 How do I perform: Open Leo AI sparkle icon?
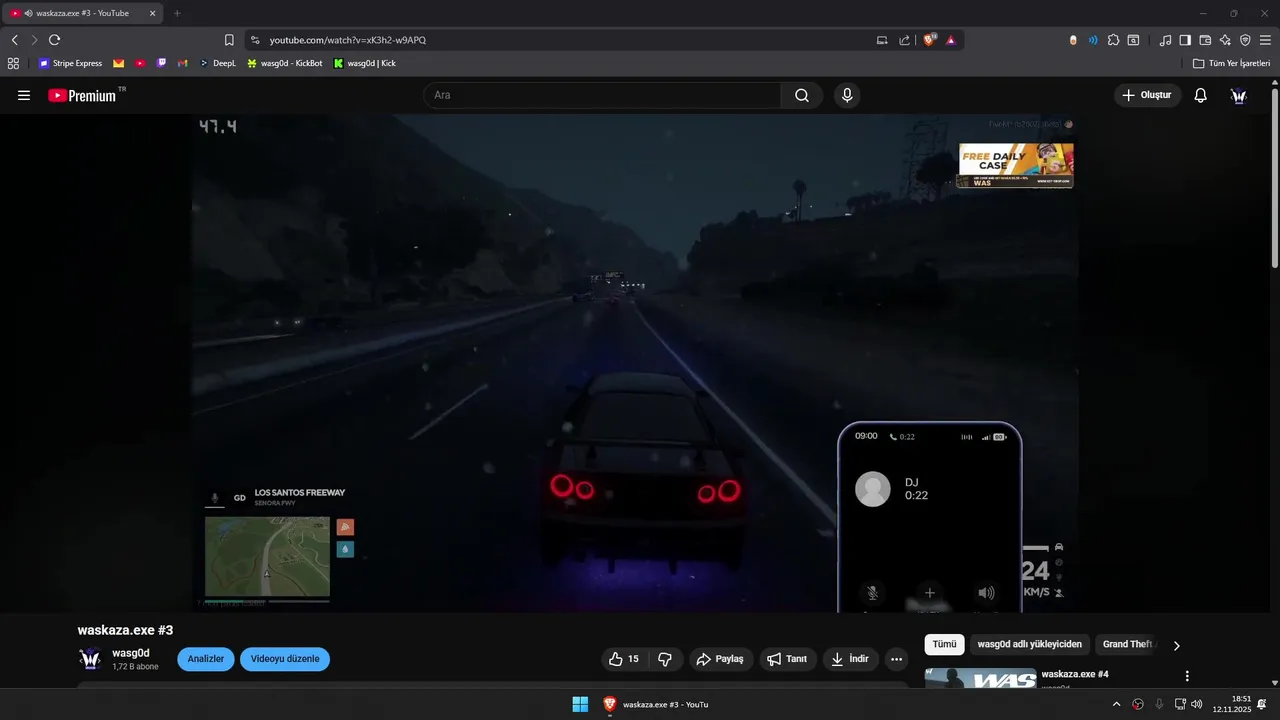point(1225,40)
